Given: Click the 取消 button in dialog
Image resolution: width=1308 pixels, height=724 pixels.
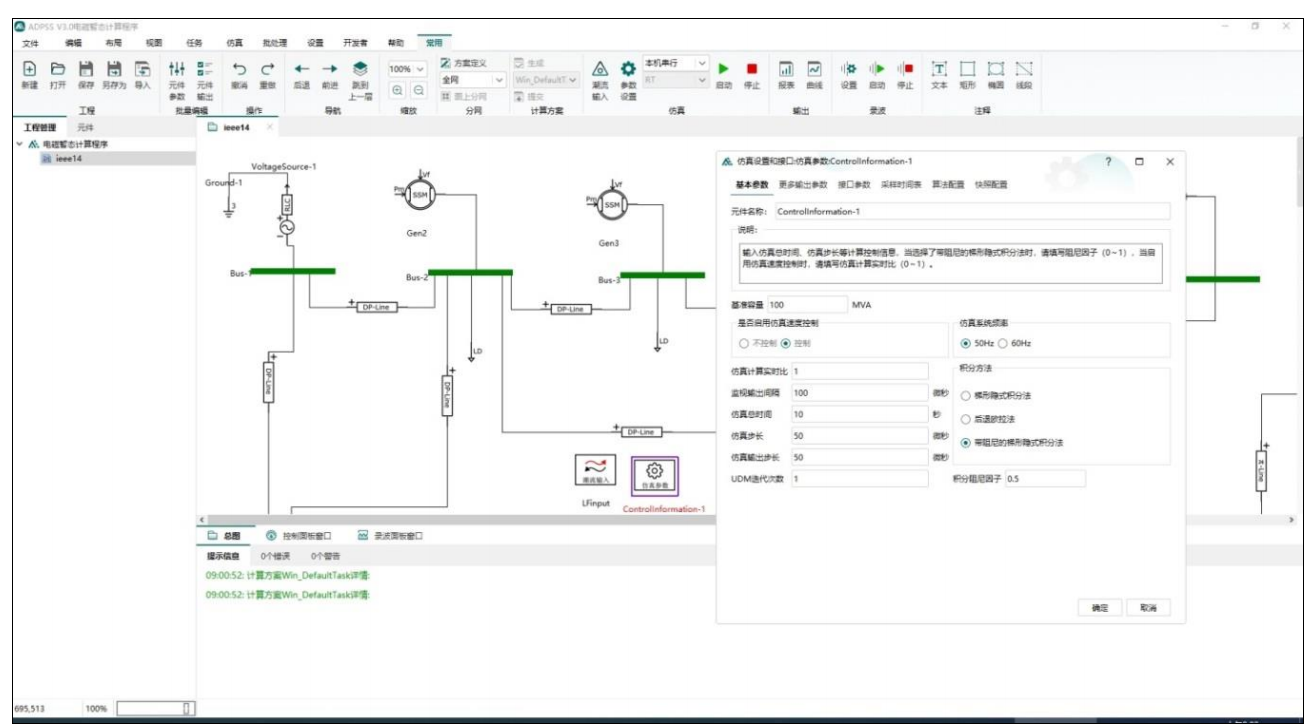Looking at the screenshot, I should pyautogui.click(x=1147, y=608).
